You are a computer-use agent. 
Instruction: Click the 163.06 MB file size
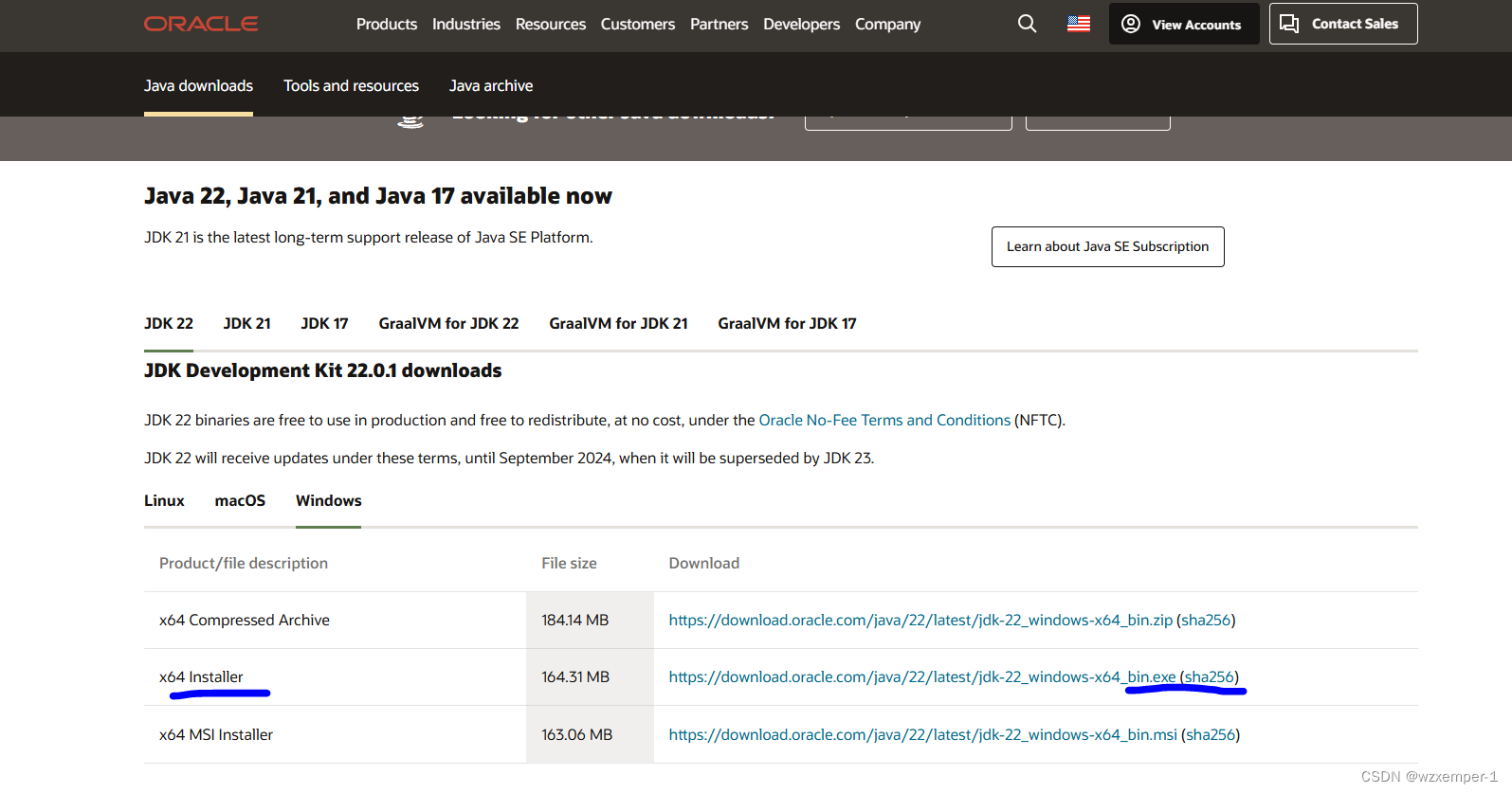point(577,734)
